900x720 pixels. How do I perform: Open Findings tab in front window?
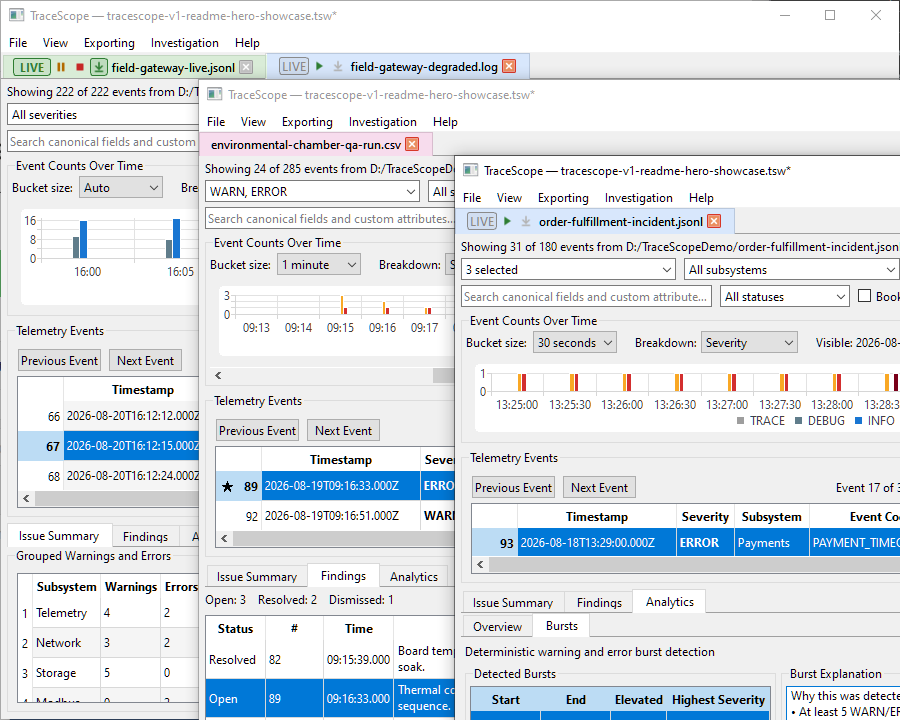coord(599,602)
